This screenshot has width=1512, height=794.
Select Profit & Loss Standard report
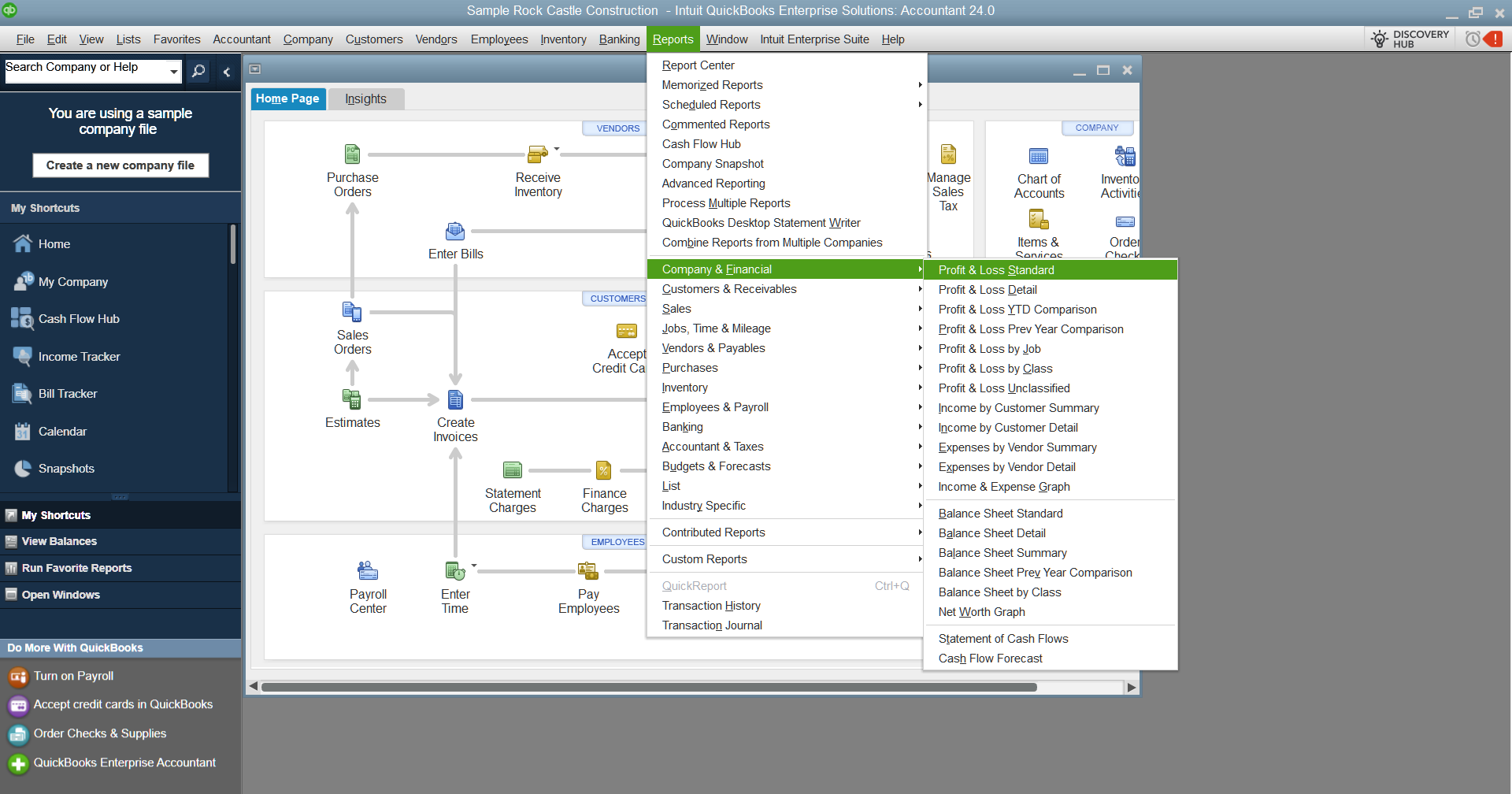(x=1051, y=270)
